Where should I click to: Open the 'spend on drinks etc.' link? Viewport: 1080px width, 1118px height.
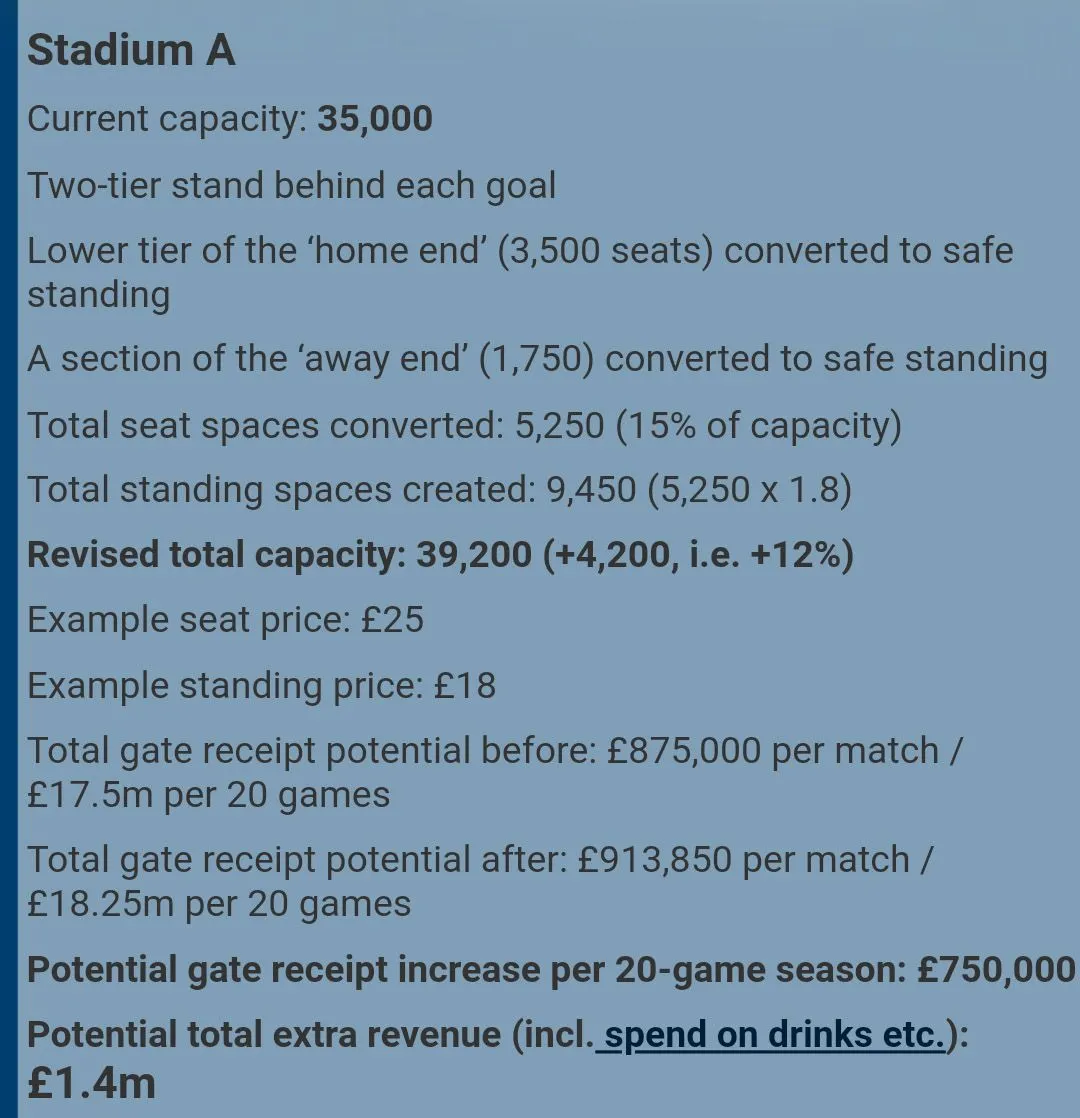773,1035
